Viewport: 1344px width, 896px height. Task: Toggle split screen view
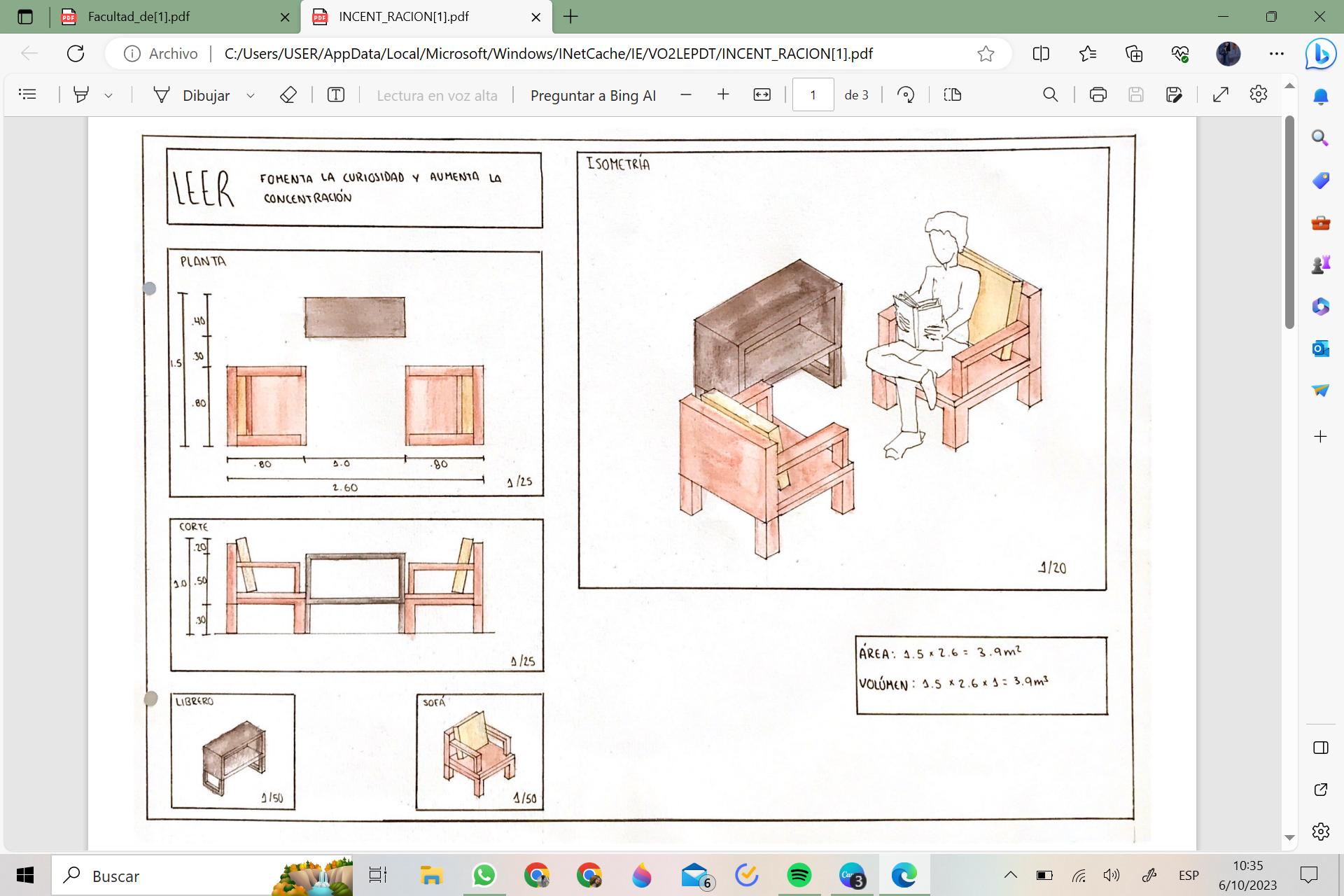tap(1041, 54)
